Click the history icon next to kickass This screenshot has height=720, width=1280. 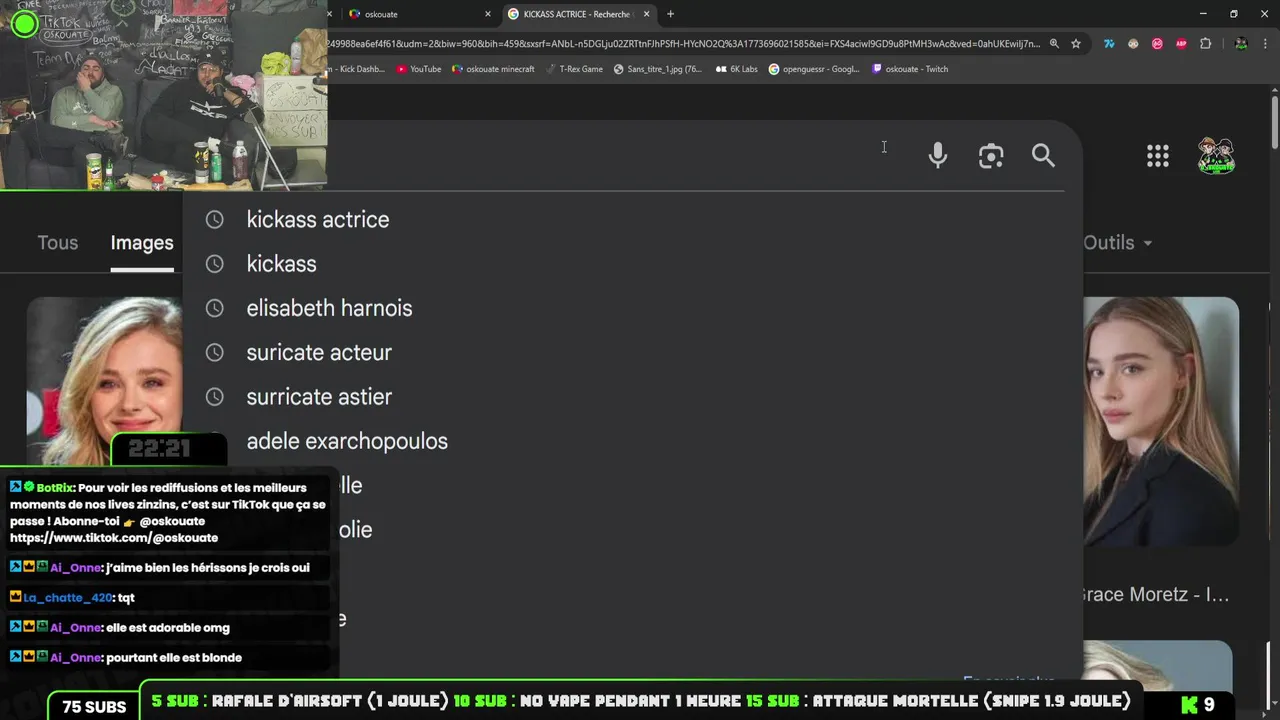[214, 264]
